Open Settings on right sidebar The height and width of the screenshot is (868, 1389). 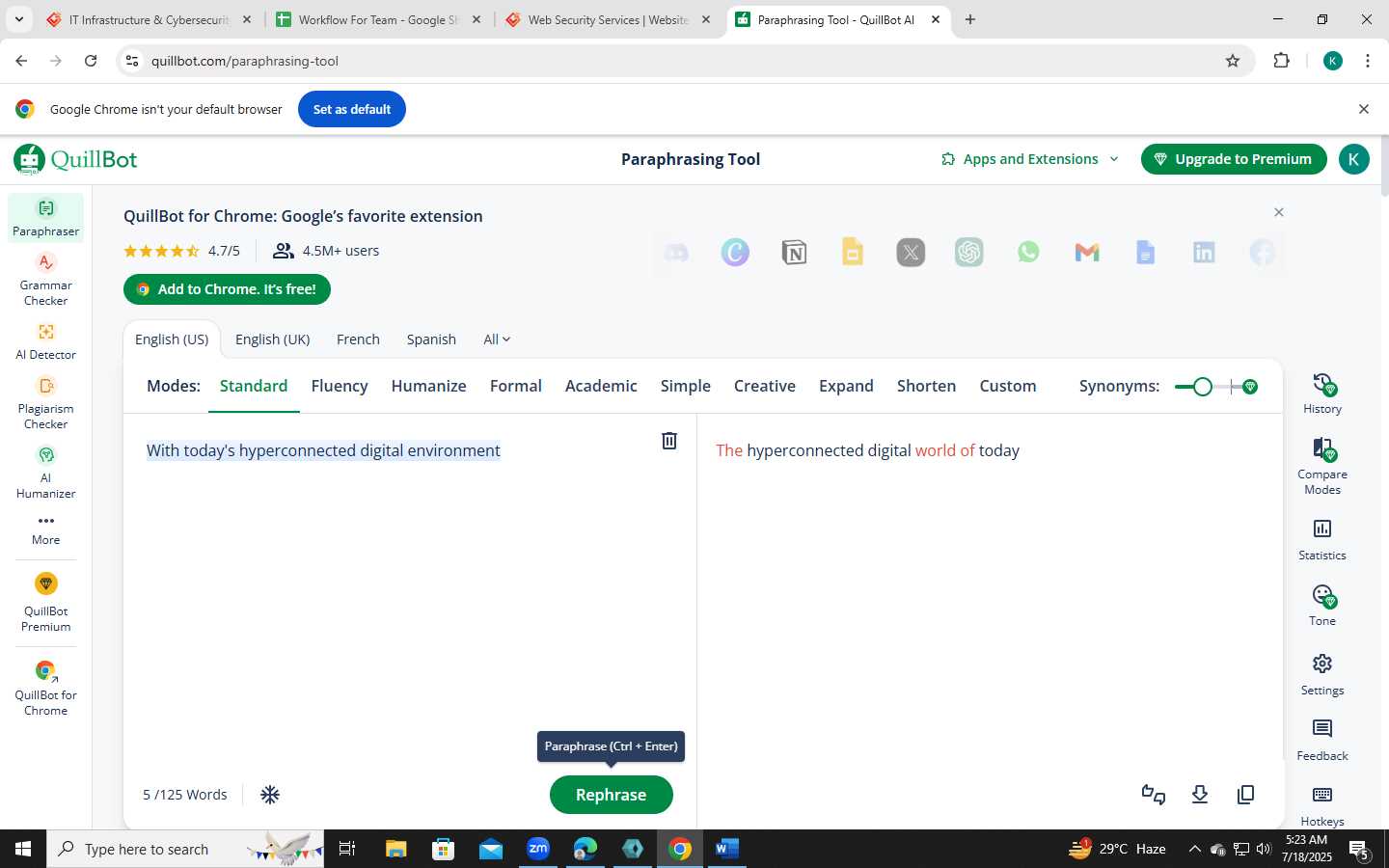1322,675
